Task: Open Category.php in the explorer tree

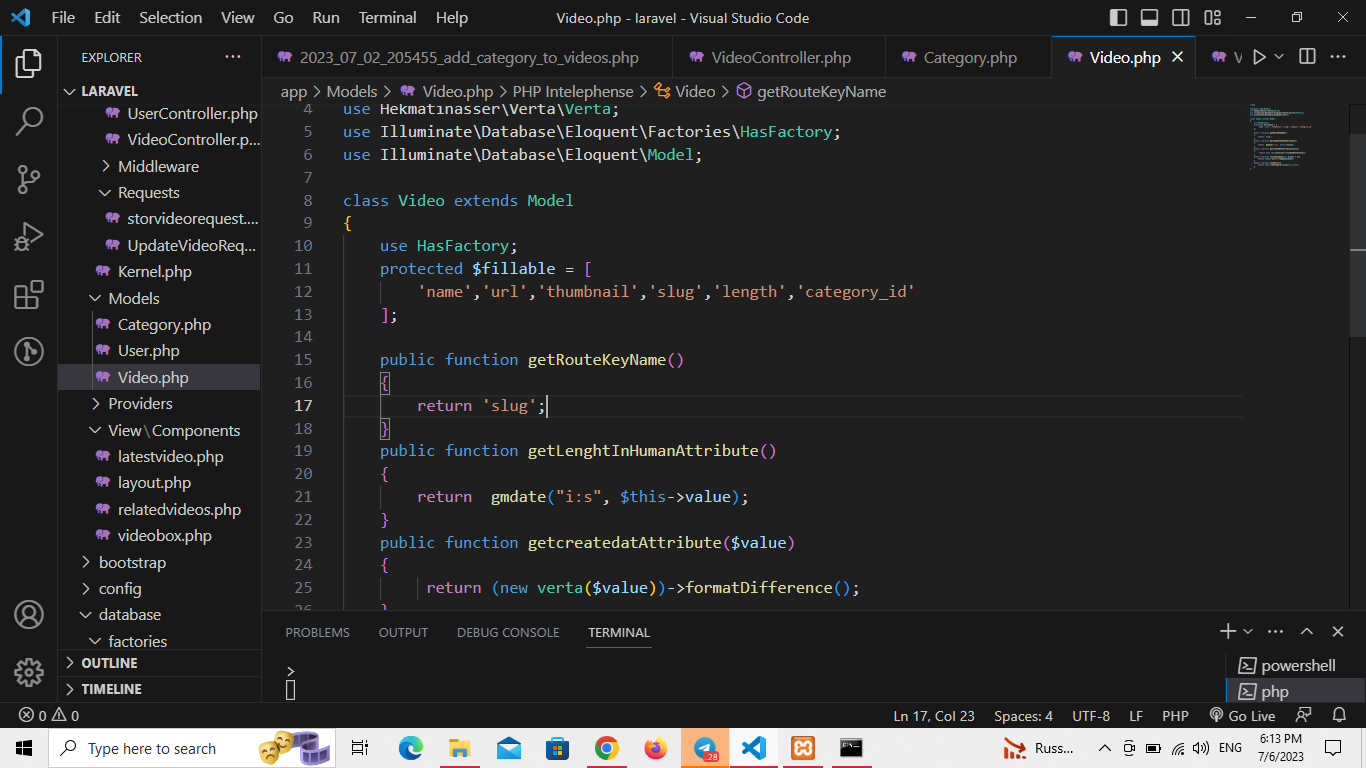Action: [x=164, y=324]
